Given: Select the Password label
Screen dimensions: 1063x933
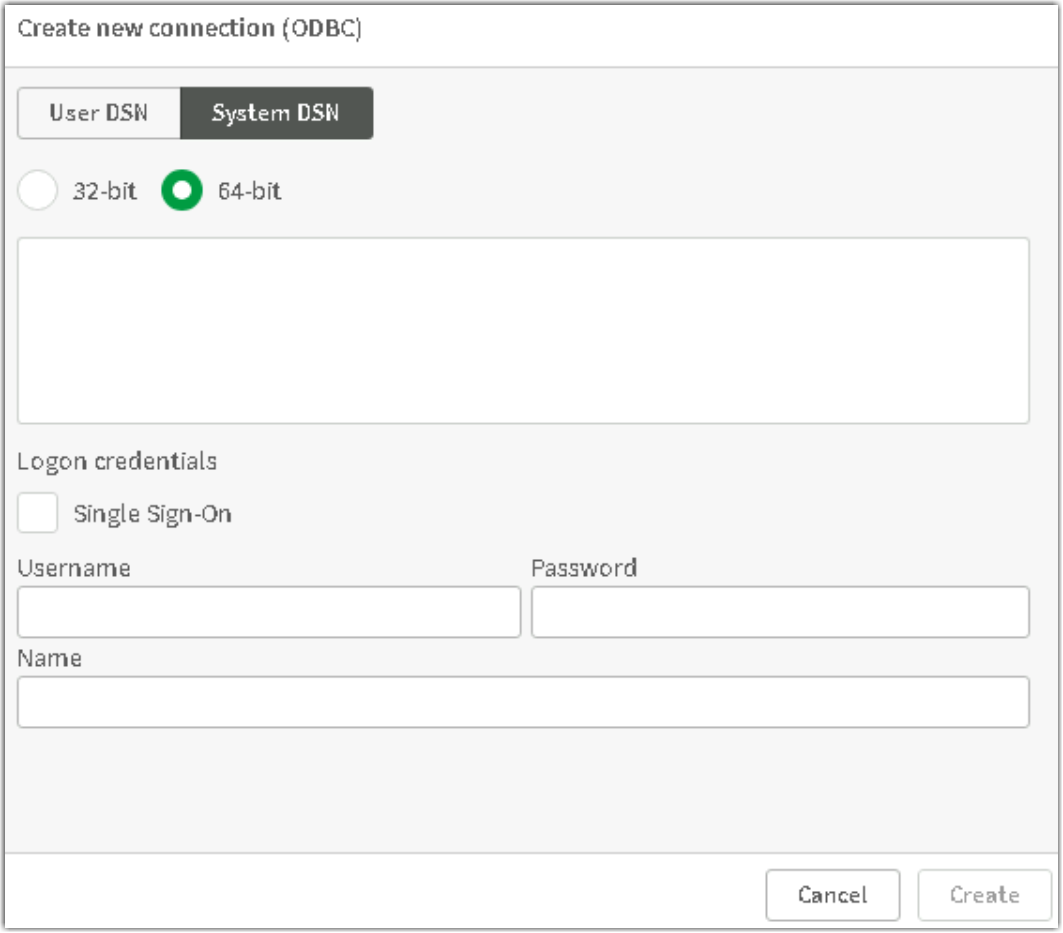Looking at the screenshot, I should pos(582,568).
